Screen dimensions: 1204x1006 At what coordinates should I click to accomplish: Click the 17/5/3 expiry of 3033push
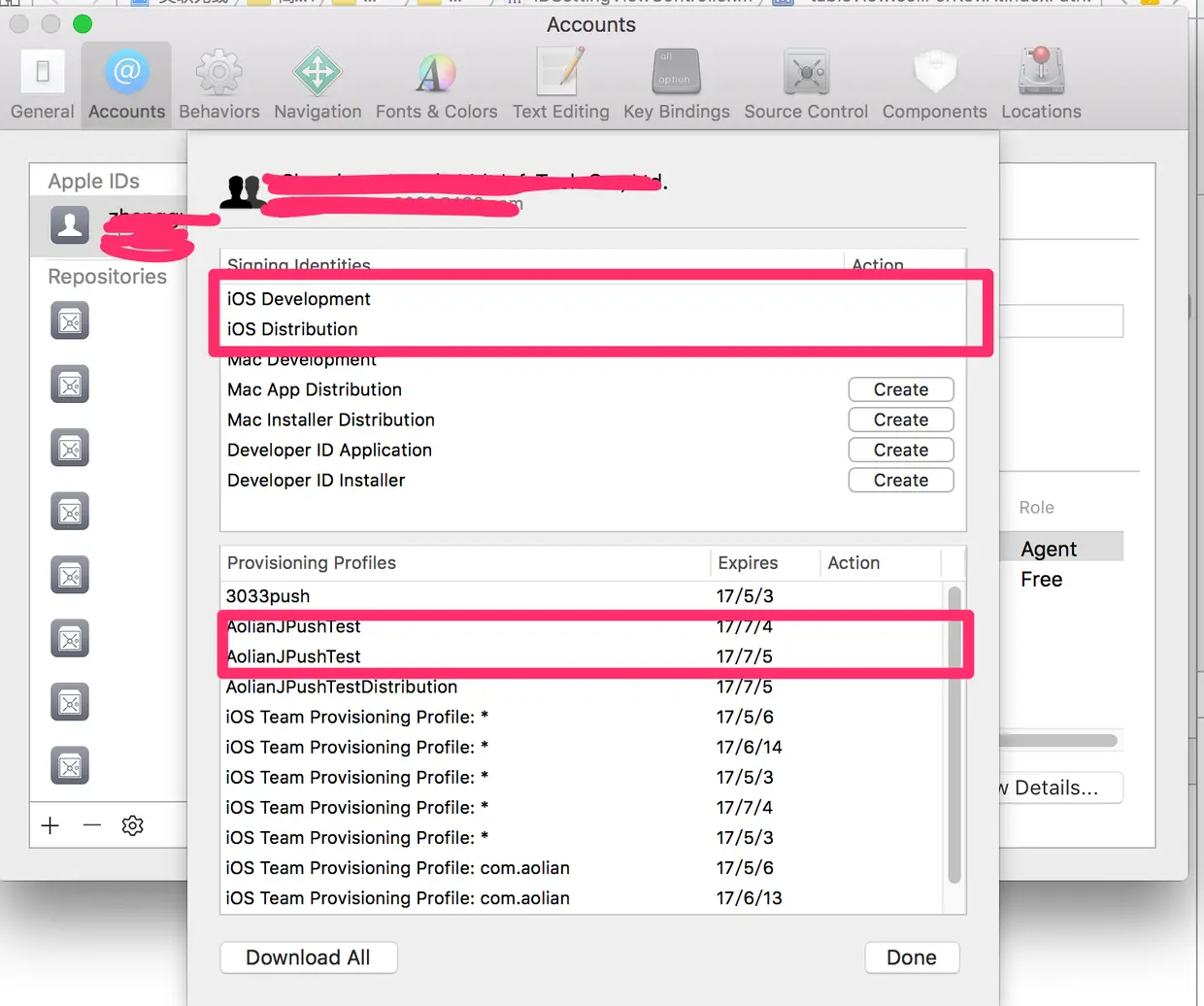pyautogui.click(x=745, y=596)
